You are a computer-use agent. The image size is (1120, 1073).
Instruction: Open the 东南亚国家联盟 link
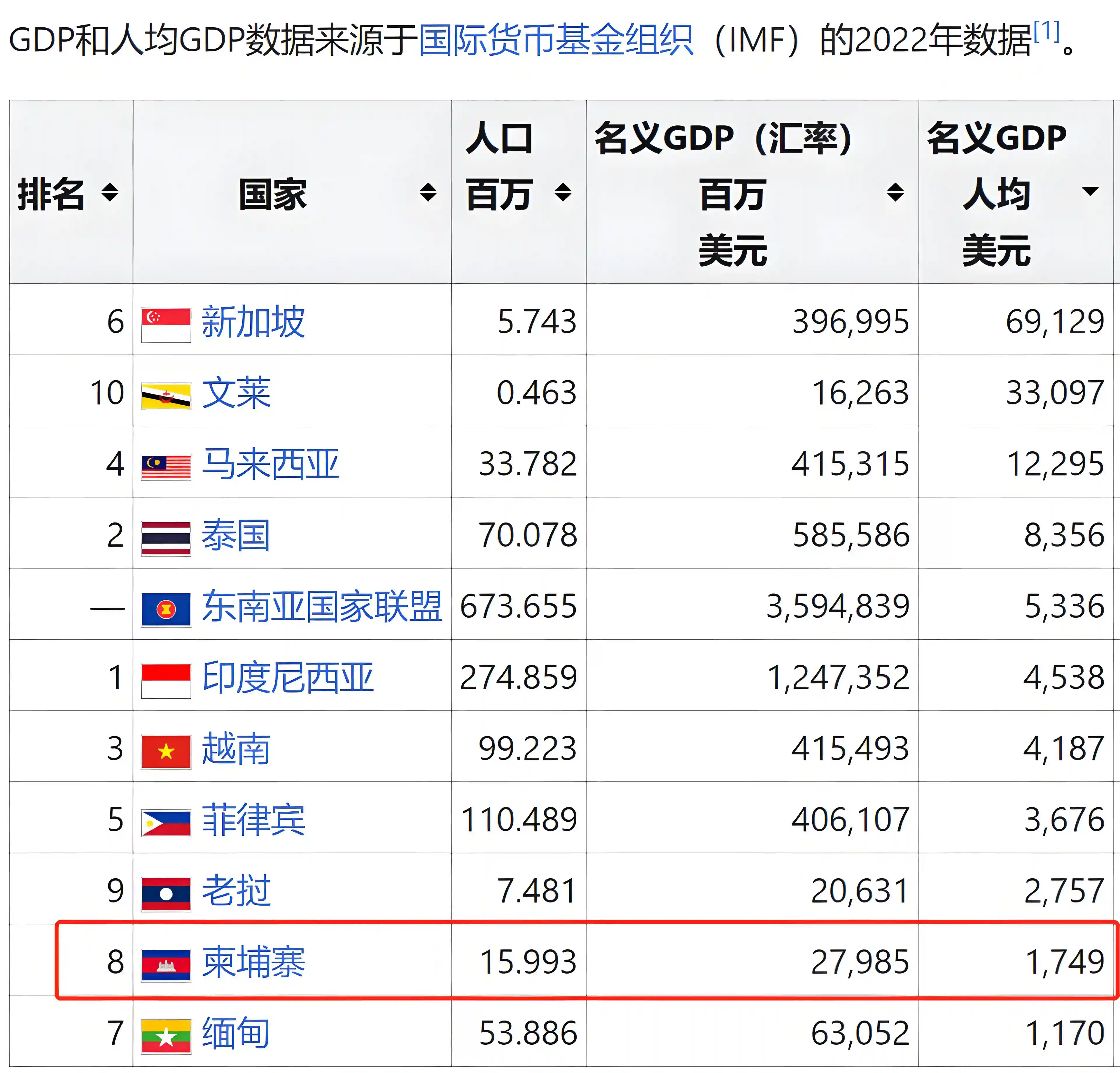(322, 606)
